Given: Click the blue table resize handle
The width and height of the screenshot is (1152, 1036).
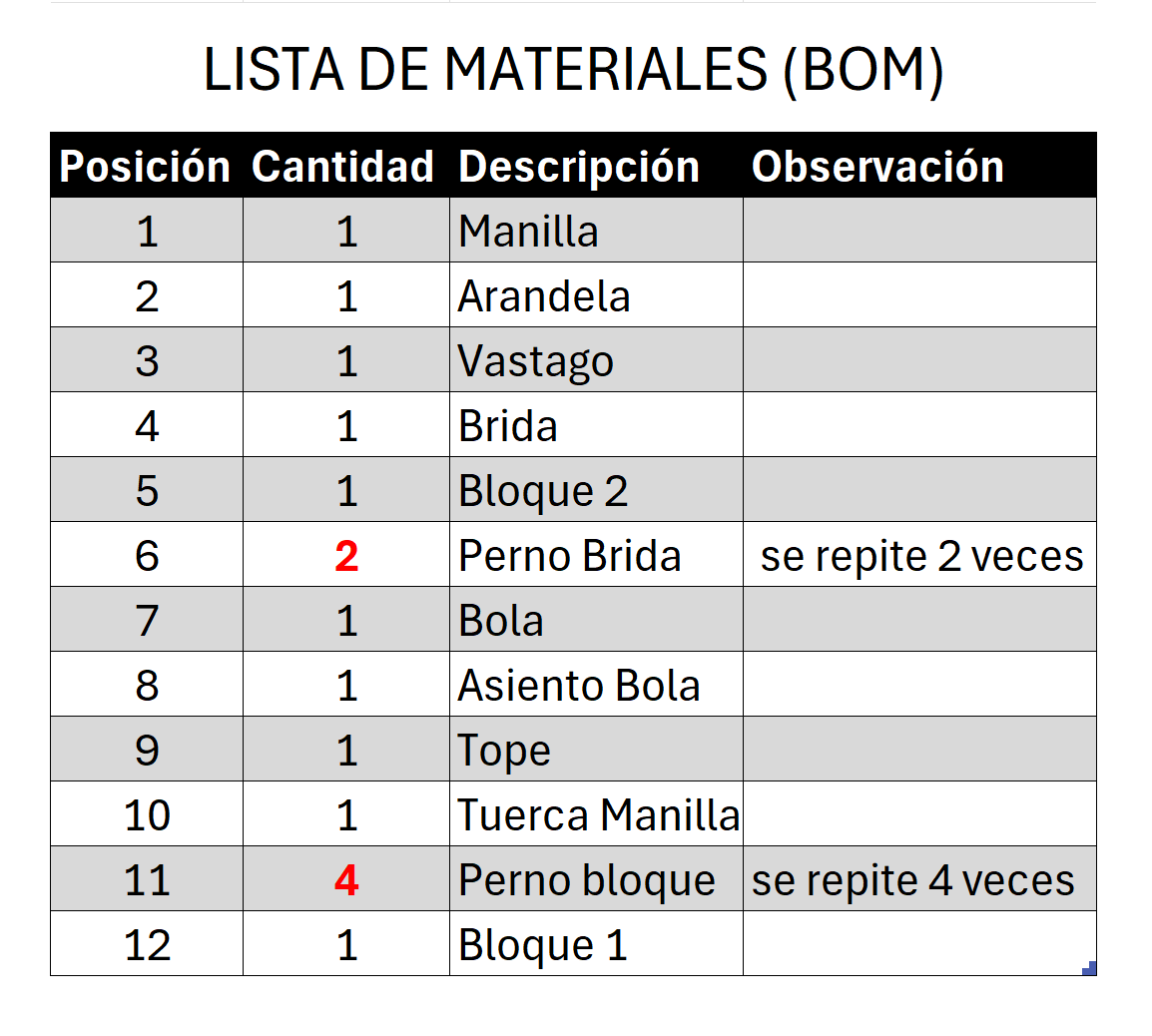Looking at the screenshot, I should [1090, 968].
